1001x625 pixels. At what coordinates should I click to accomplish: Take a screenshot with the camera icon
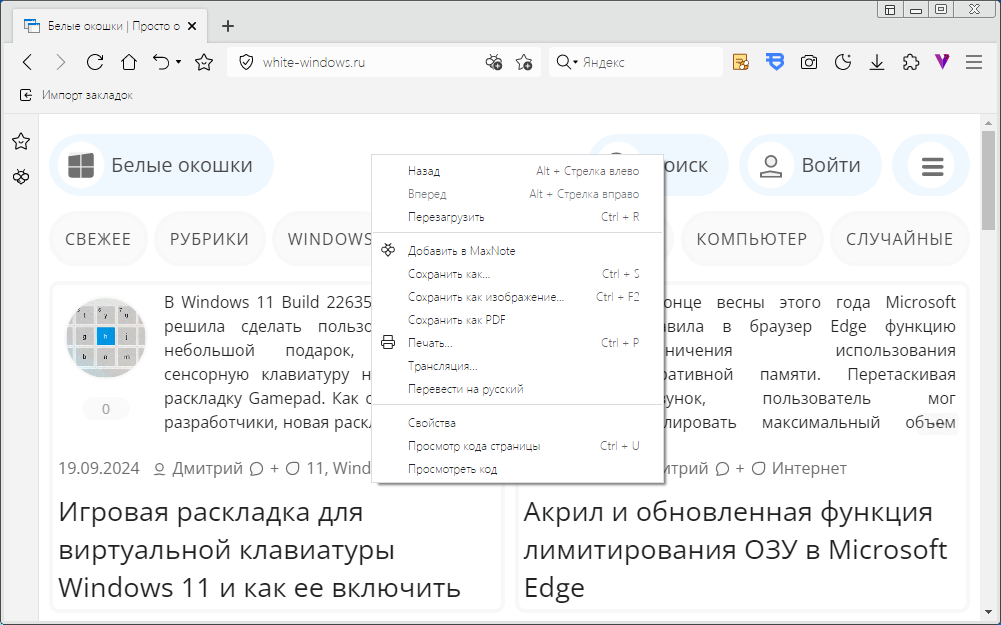coord(809,62)
